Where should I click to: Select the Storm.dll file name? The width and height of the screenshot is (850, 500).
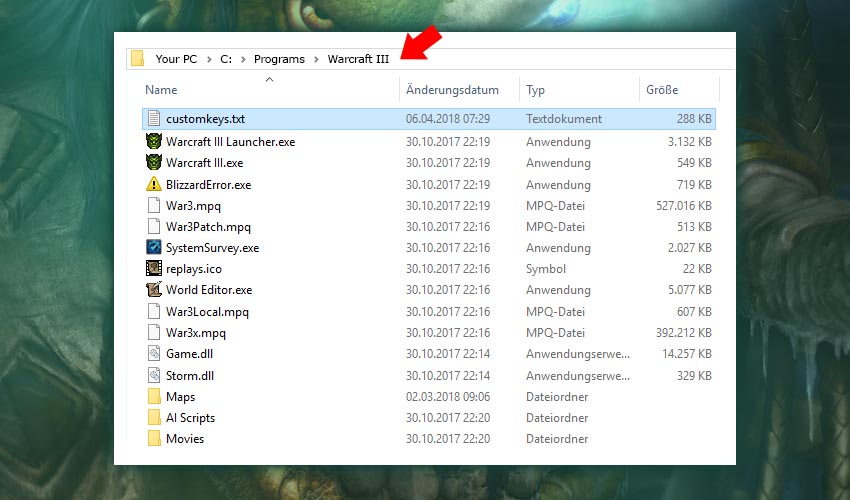click(190, 375)
